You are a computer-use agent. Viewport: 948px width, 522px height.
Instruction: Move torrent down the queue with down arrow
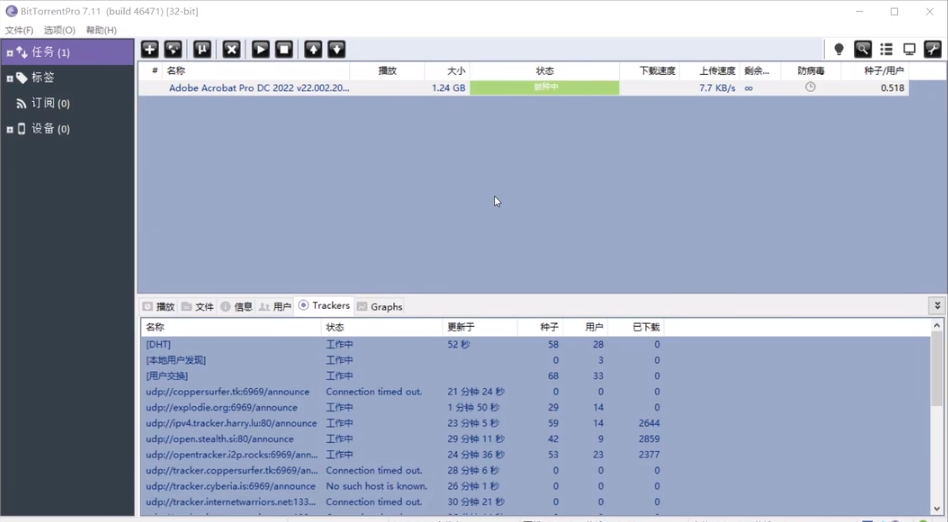click(x=337, y=49)
